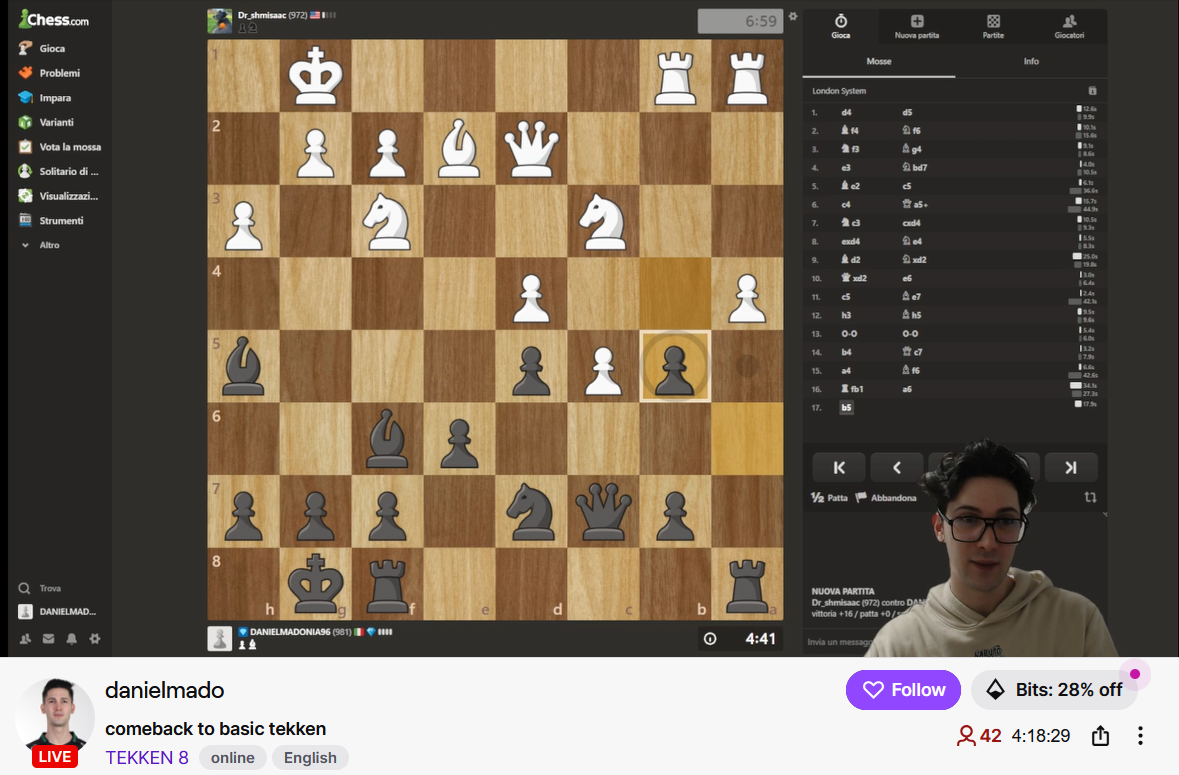Click the London System opening name
Image resolution: width=1179 pixels, height=775 pixels.
coord(839,91)
